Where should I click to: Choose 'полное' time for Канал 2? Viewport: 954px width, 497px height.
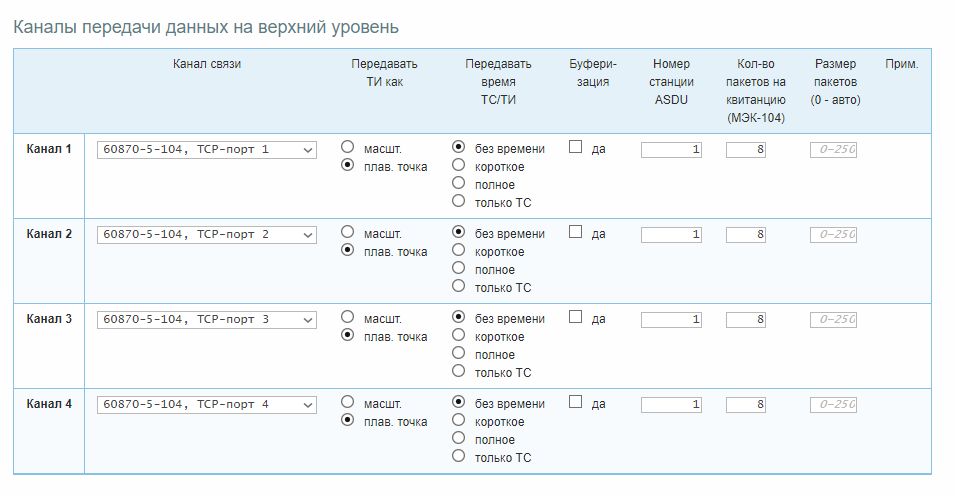click(459, 268)
